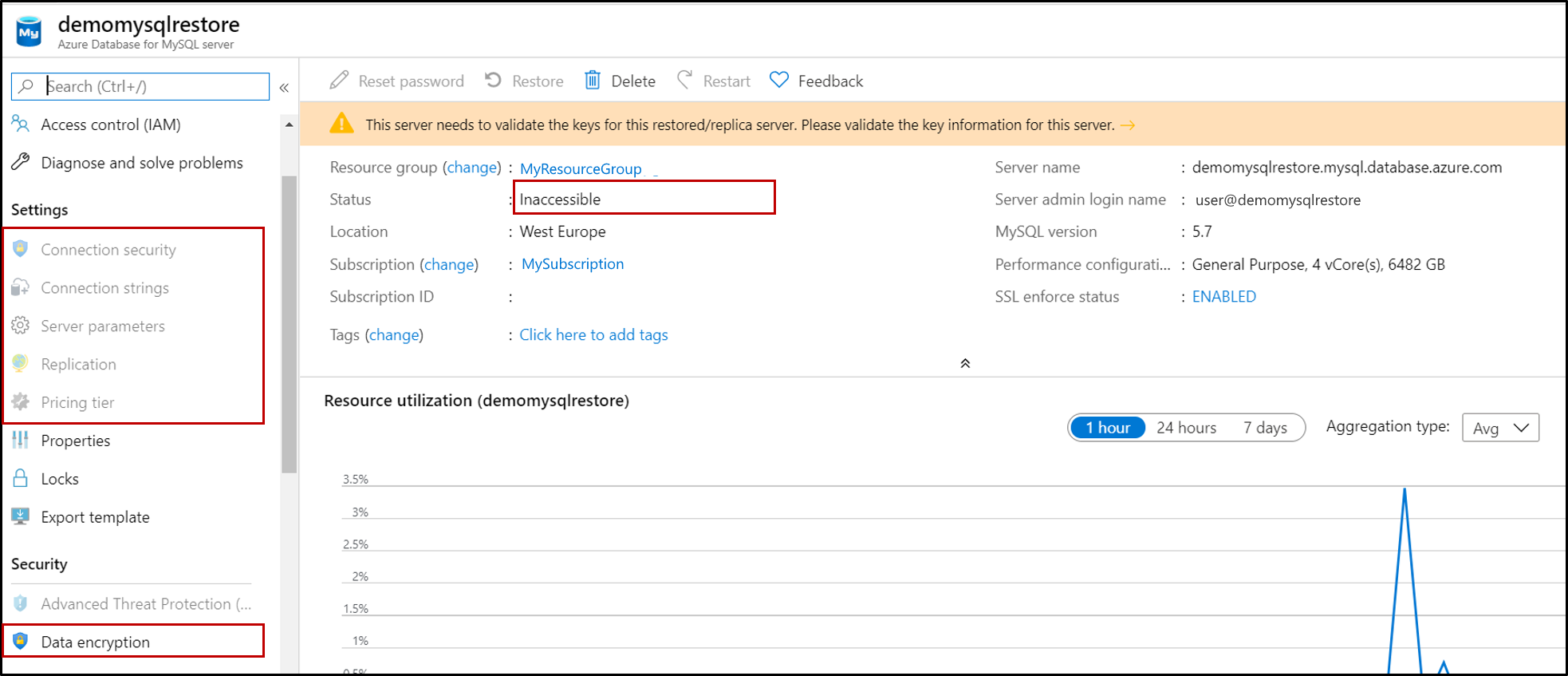
Task: Click the Restore button label
Action: point(538,81)
